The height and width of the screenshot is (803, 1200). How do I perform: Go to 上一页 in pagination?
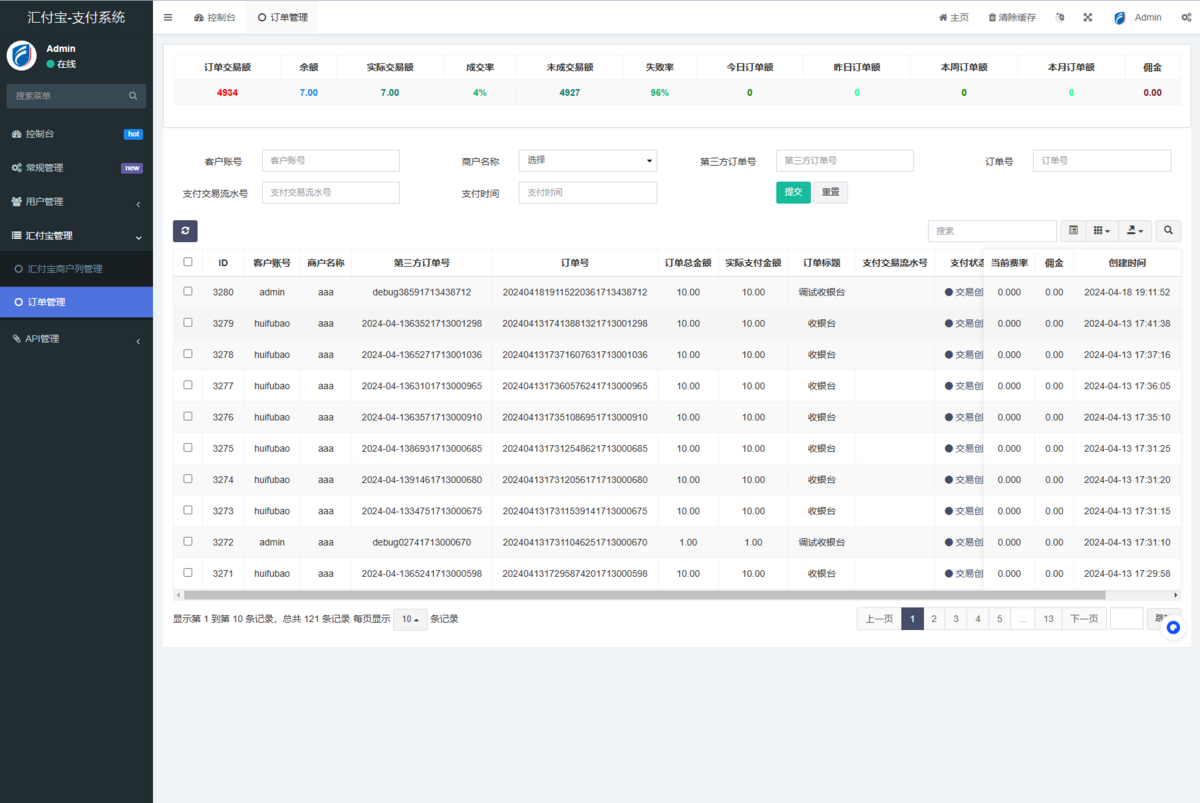pyautogui.click(x=879, y=619)
